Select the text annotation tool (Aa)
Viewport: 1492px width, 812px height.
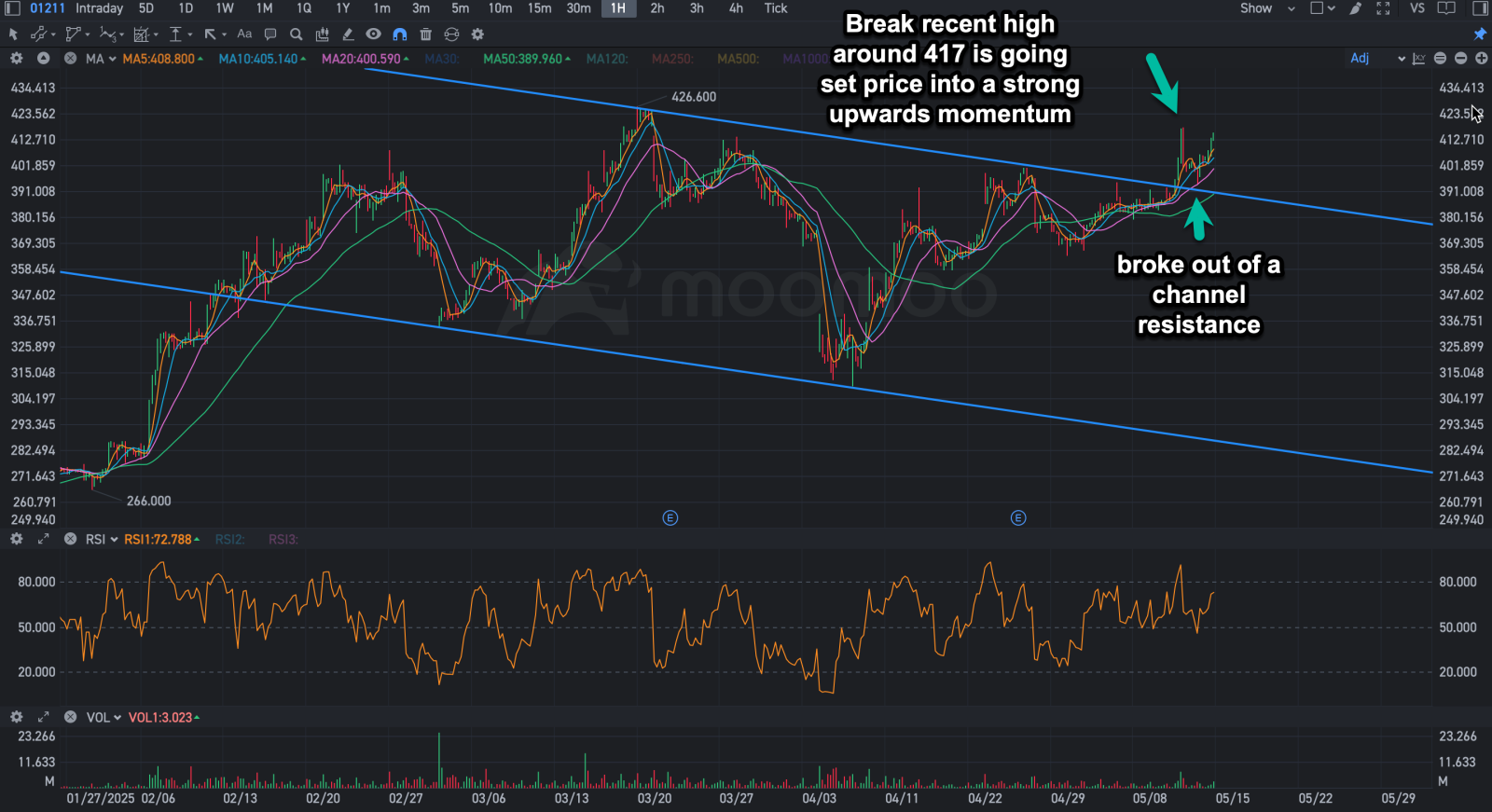(x=244, y=34)
